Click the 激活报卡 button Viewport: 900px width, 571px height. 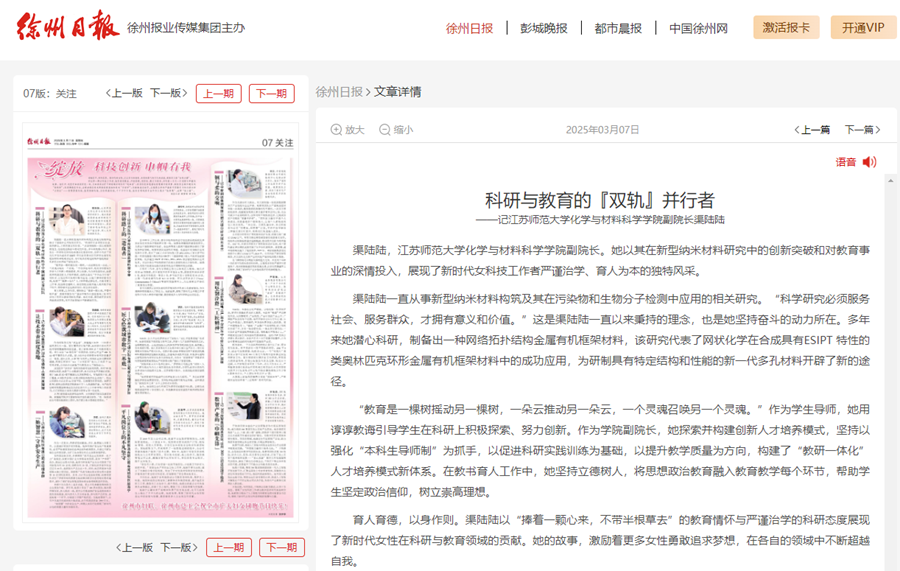click(786, 28)
